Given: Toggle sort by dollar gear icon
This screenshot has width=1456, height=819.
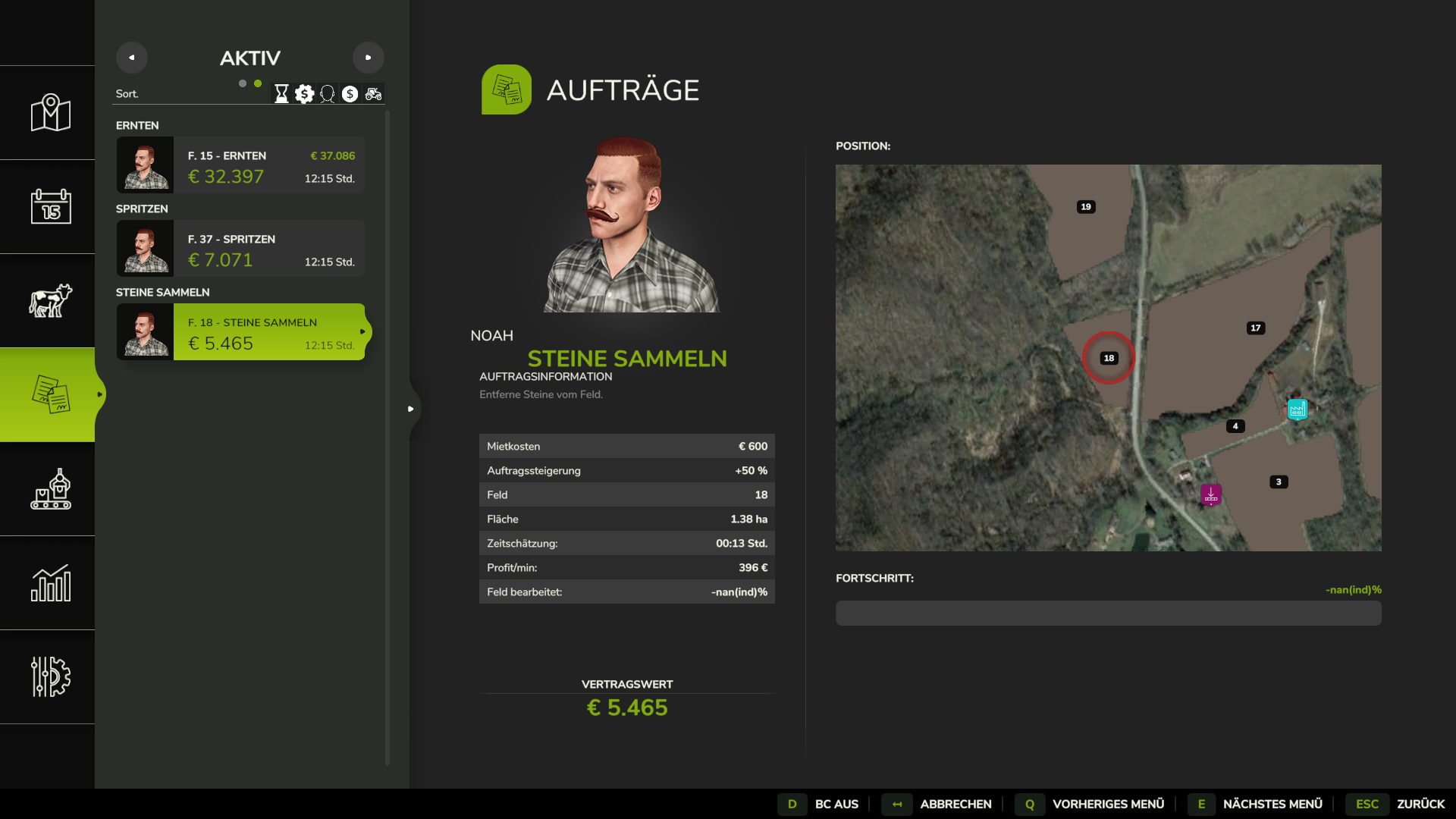Looking at the screenshot, I should coord(304,94).
